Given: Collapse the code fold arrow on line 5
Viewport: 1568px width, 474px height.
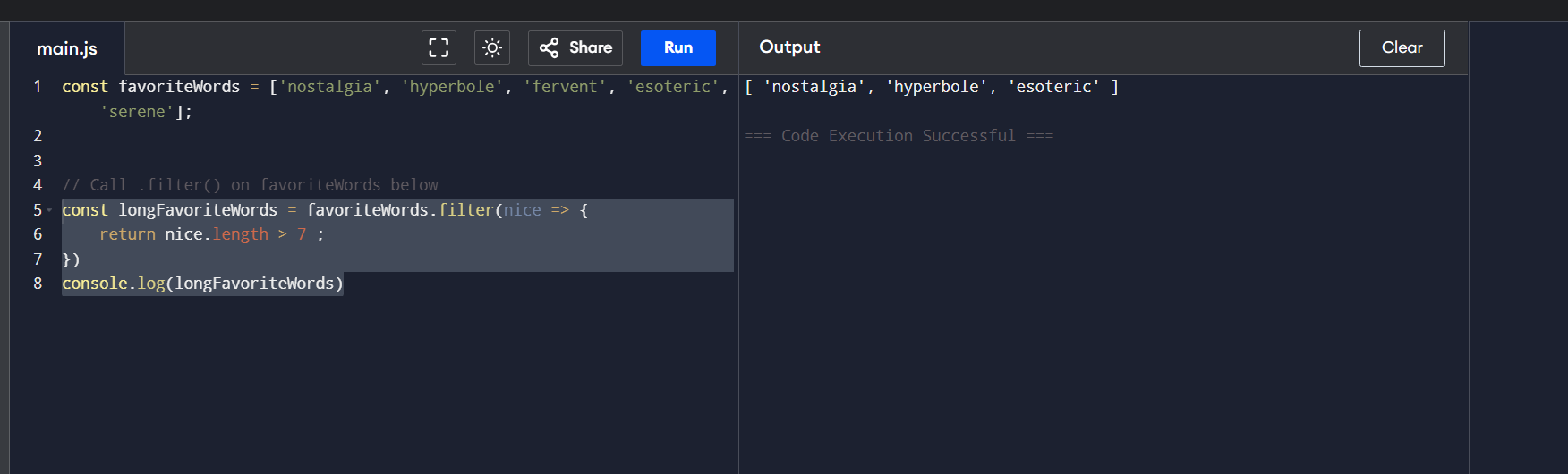Looking at the screenshot, I should (49, 210).
